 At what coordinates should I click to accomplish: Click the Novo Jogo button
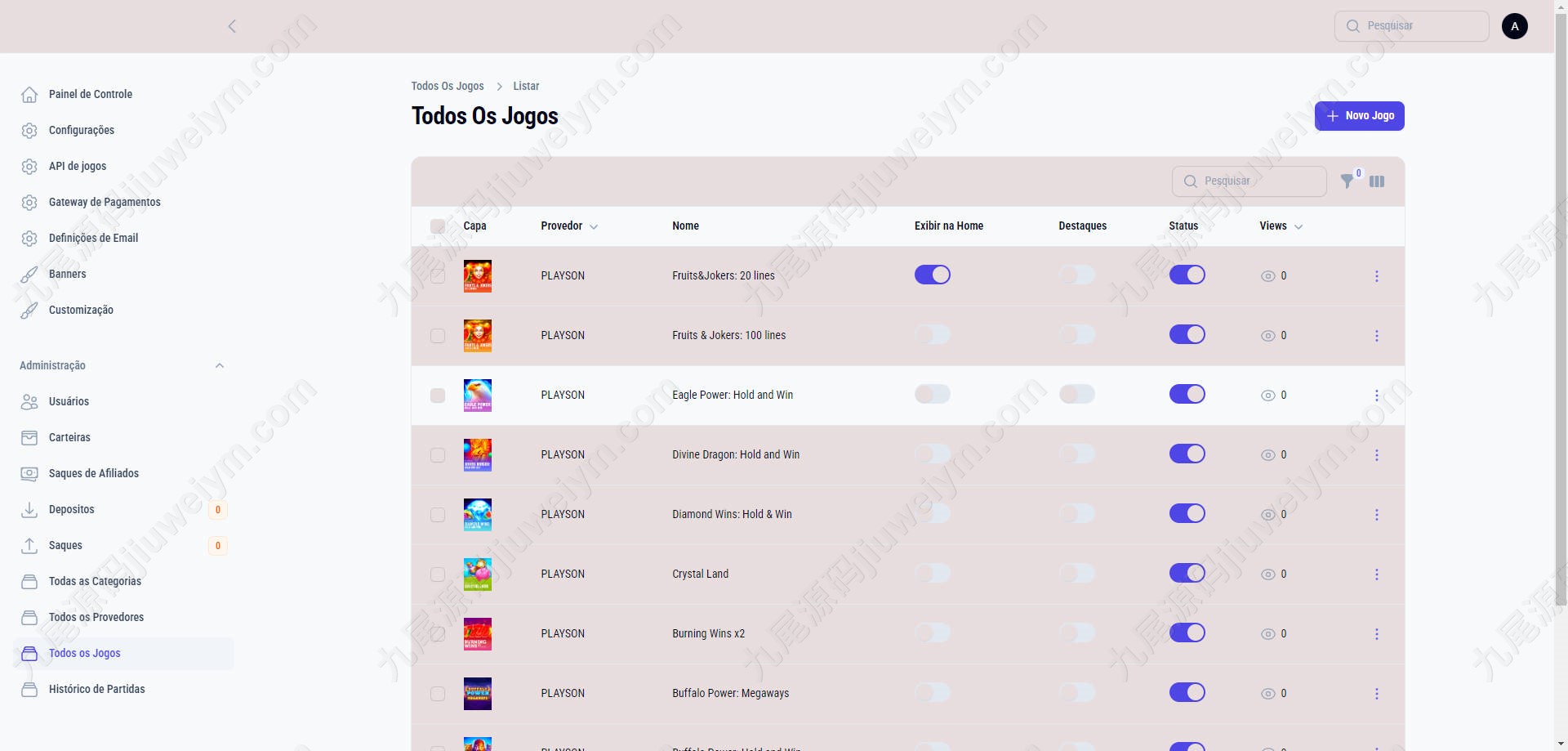[1360, 116]
